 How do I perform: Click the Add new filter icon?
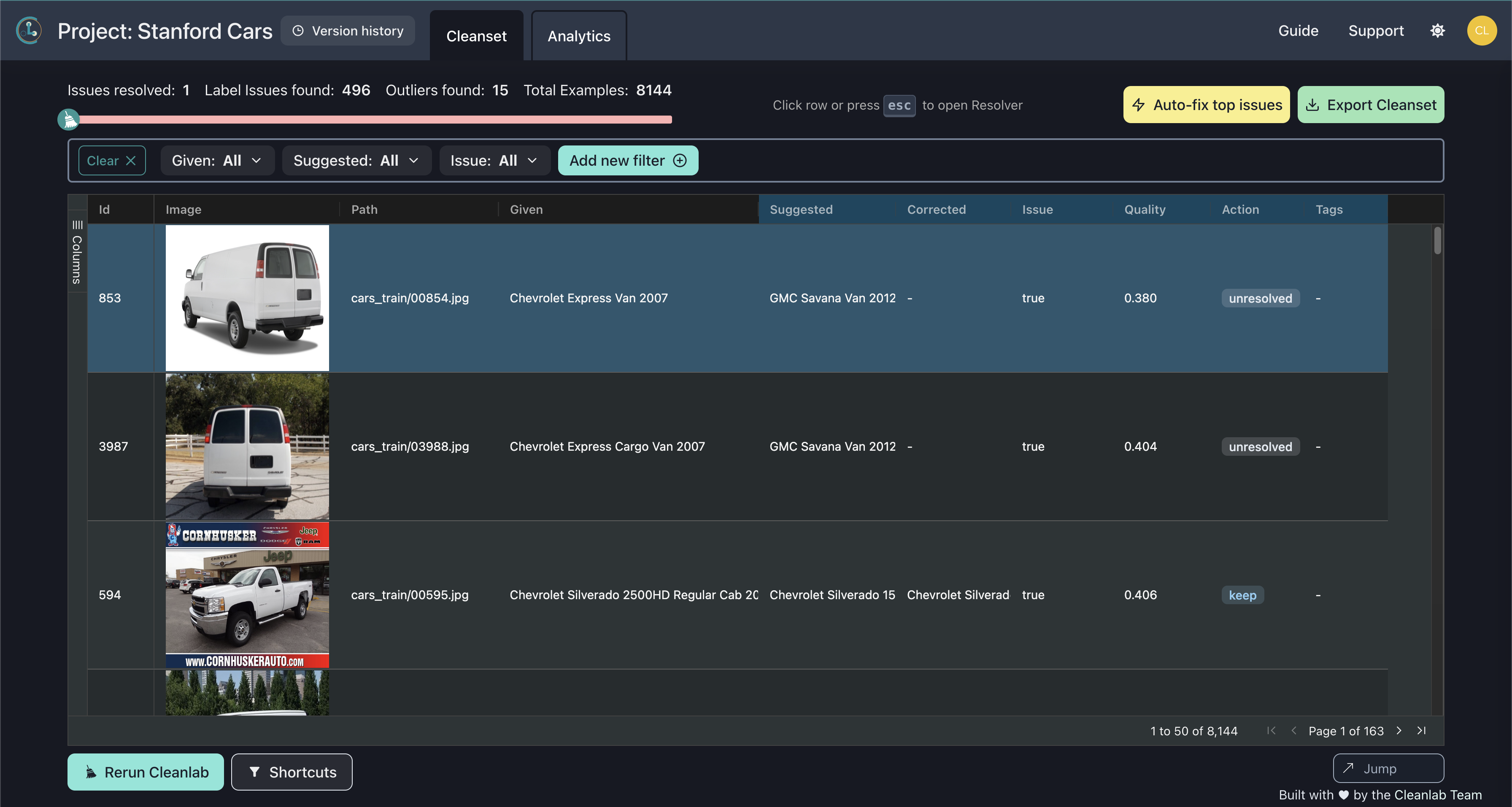coord(680,160)
